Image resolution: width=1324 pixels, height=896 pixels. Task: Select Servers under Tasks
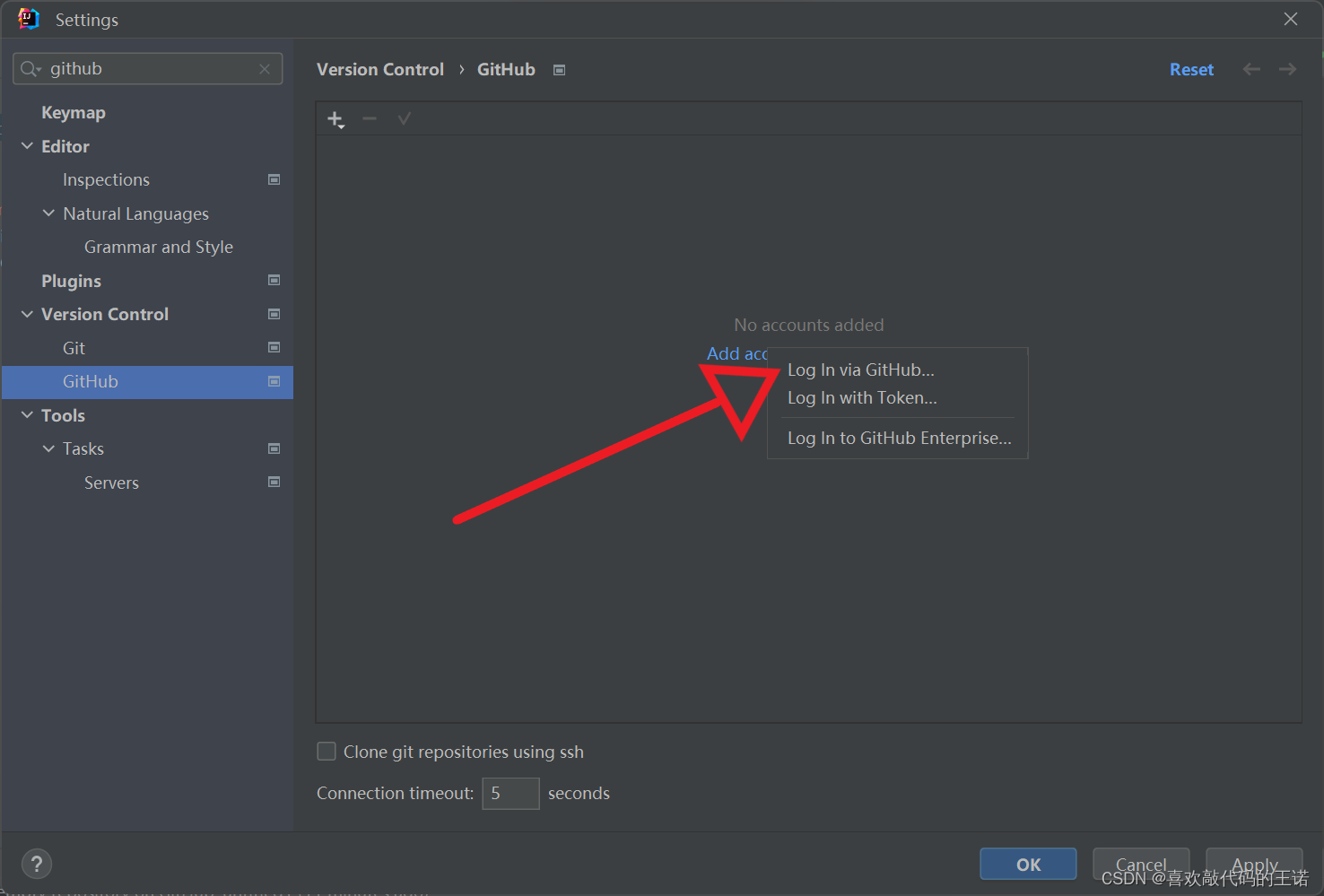coord(111,483)
